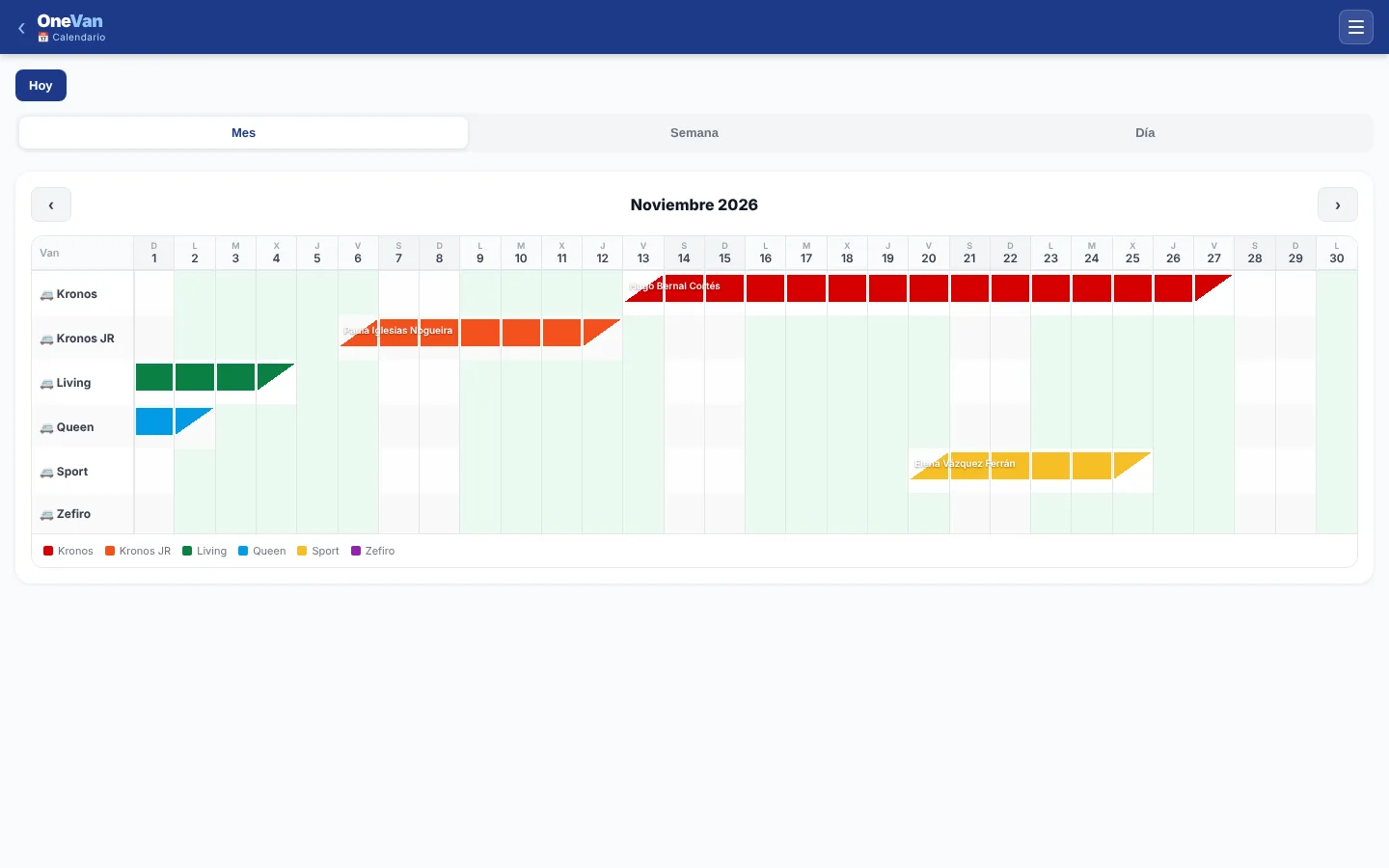Viewport: 1389px width, 868px height.
Task: Click the van icon next to Queen
Action: [46, 428]
